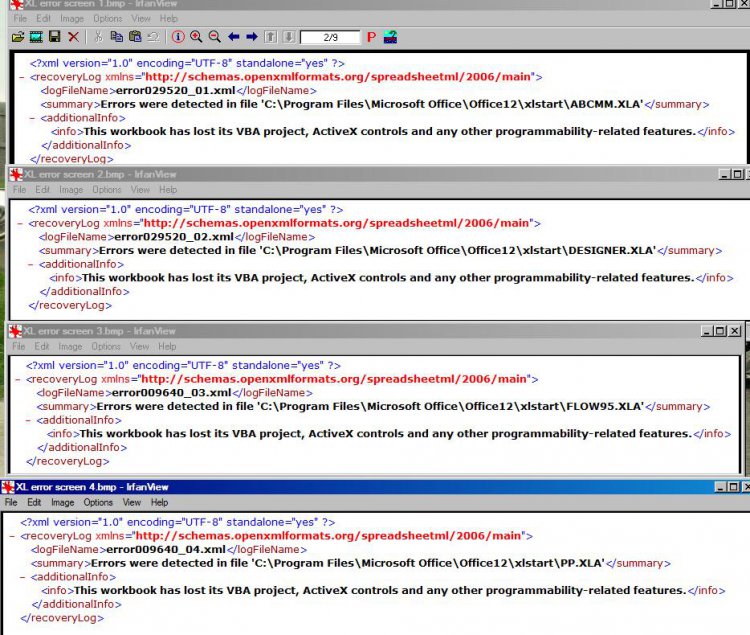Open Edit menu in XL error screen 3 window

coord(42,346)
